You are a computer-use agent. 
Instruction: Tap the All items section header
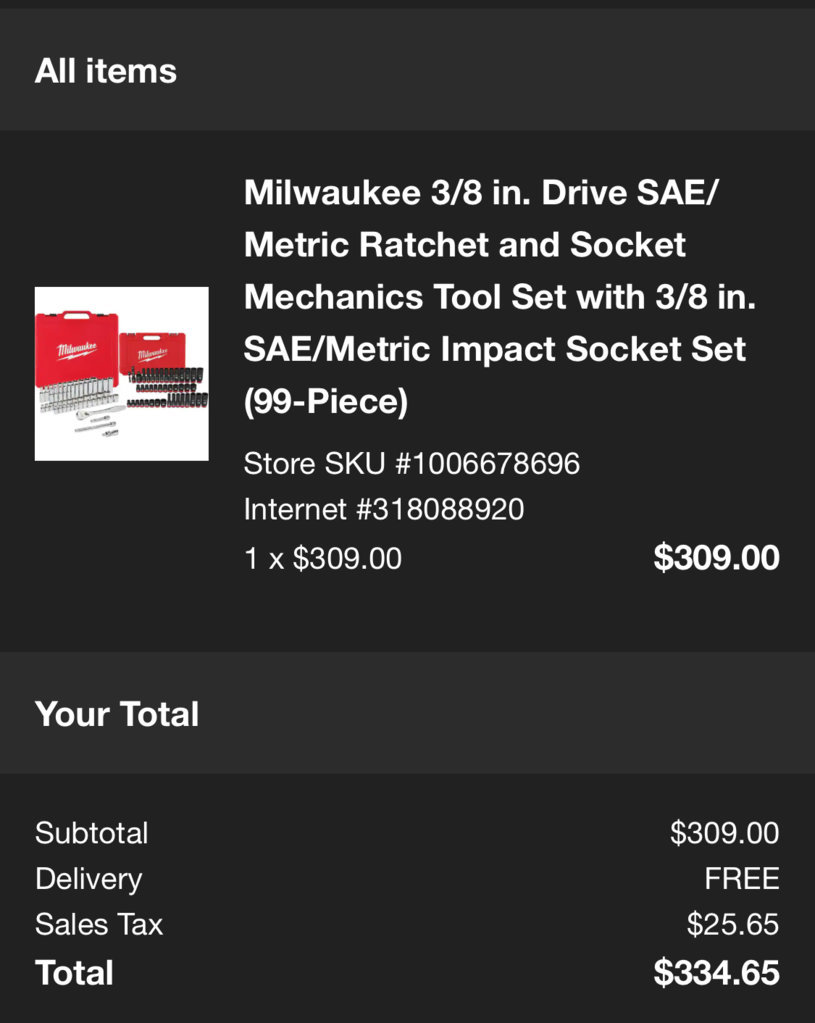[106, 70]
